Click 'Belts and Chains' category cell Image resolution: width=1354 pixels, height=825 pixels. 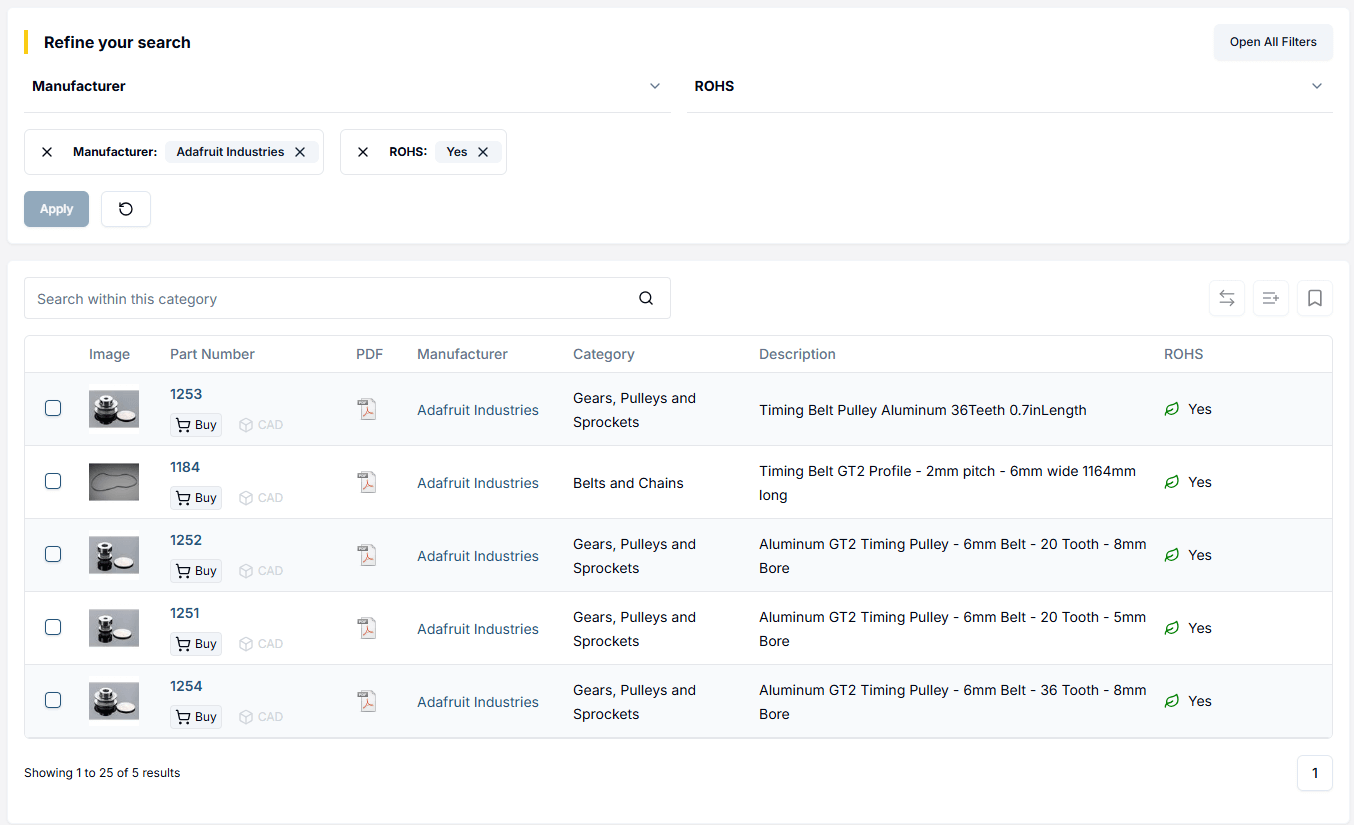(628, 483)
